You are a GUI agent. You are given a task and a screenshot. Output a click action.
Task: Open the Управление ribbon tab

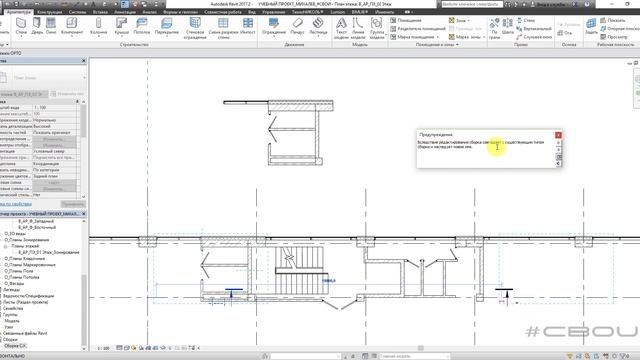[273, 12]
